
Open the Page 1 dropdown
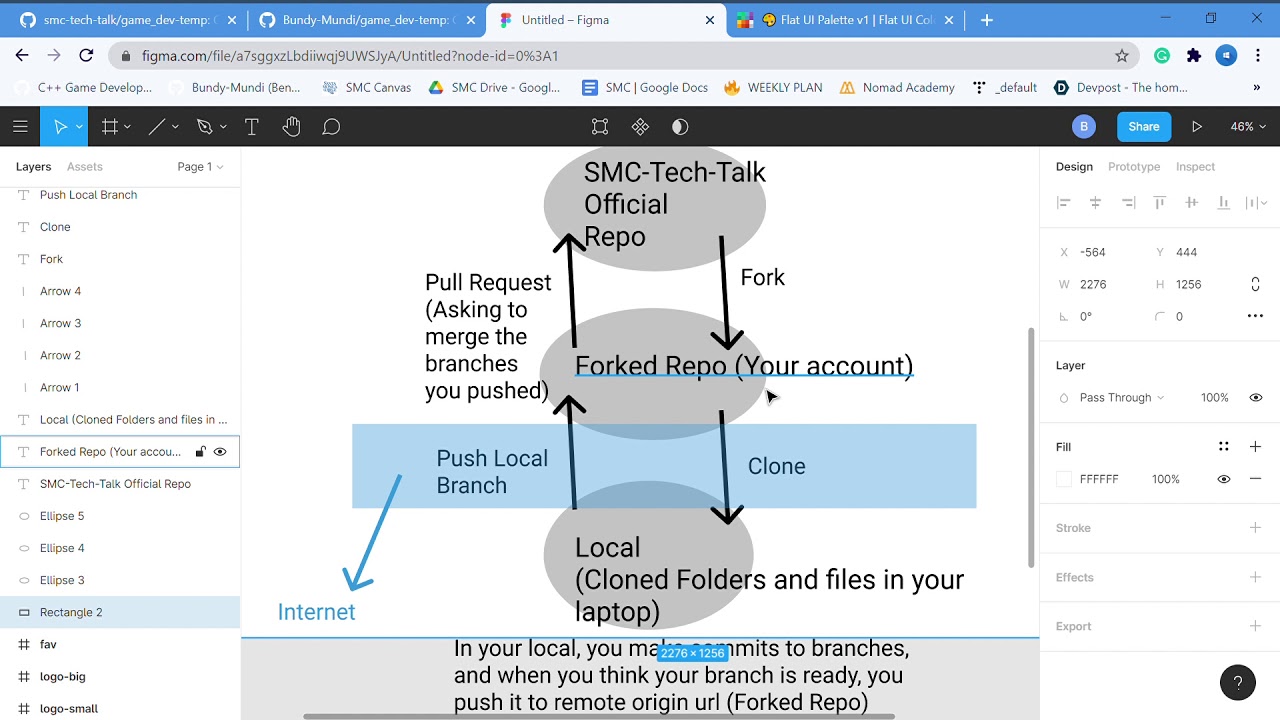coord(200,167)
